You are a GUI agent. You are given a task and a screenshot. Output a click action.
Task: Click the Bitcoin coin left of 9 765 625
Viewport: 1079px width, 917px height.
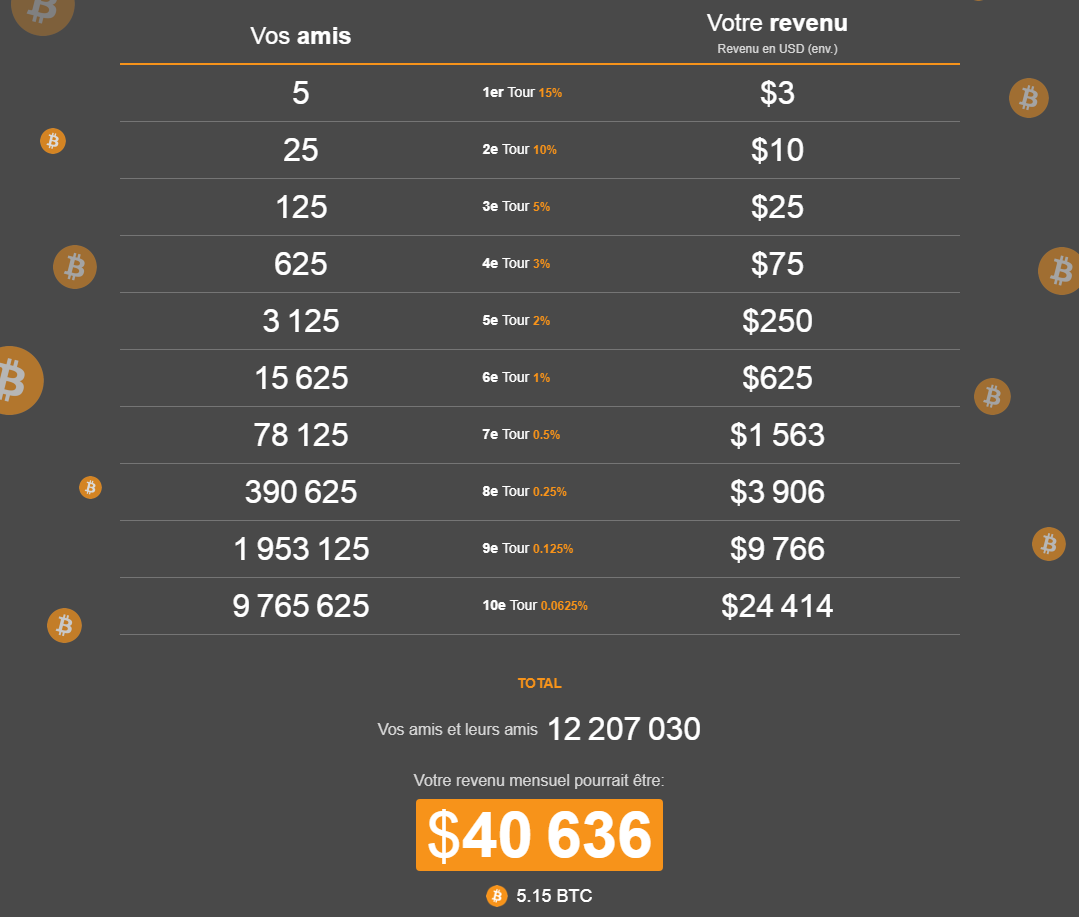64,626
